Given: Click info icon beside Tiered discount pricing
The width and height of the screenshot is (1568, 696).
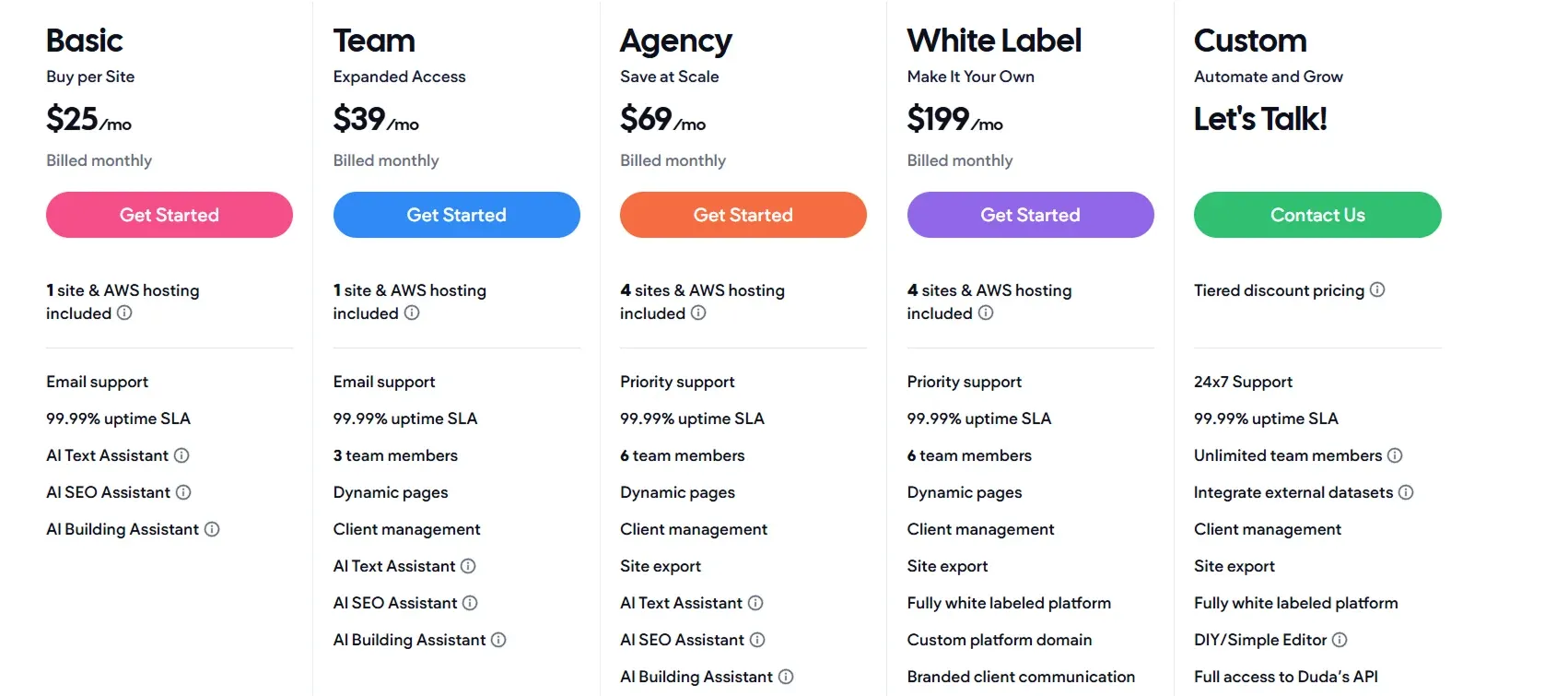Looking at the screenshot, I should coord(1377,289).
